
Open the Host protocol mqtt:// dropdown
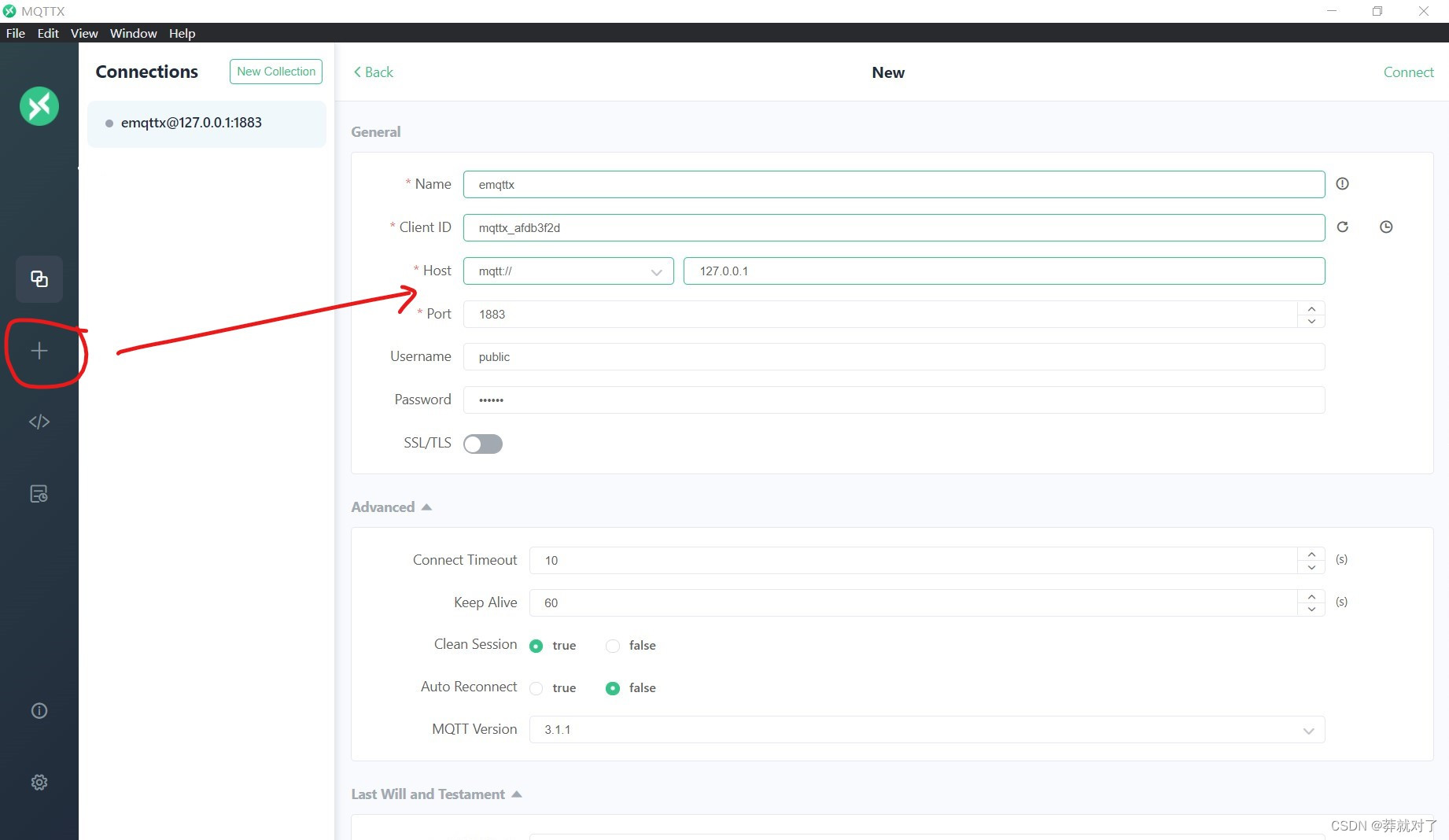click(569, 271)
